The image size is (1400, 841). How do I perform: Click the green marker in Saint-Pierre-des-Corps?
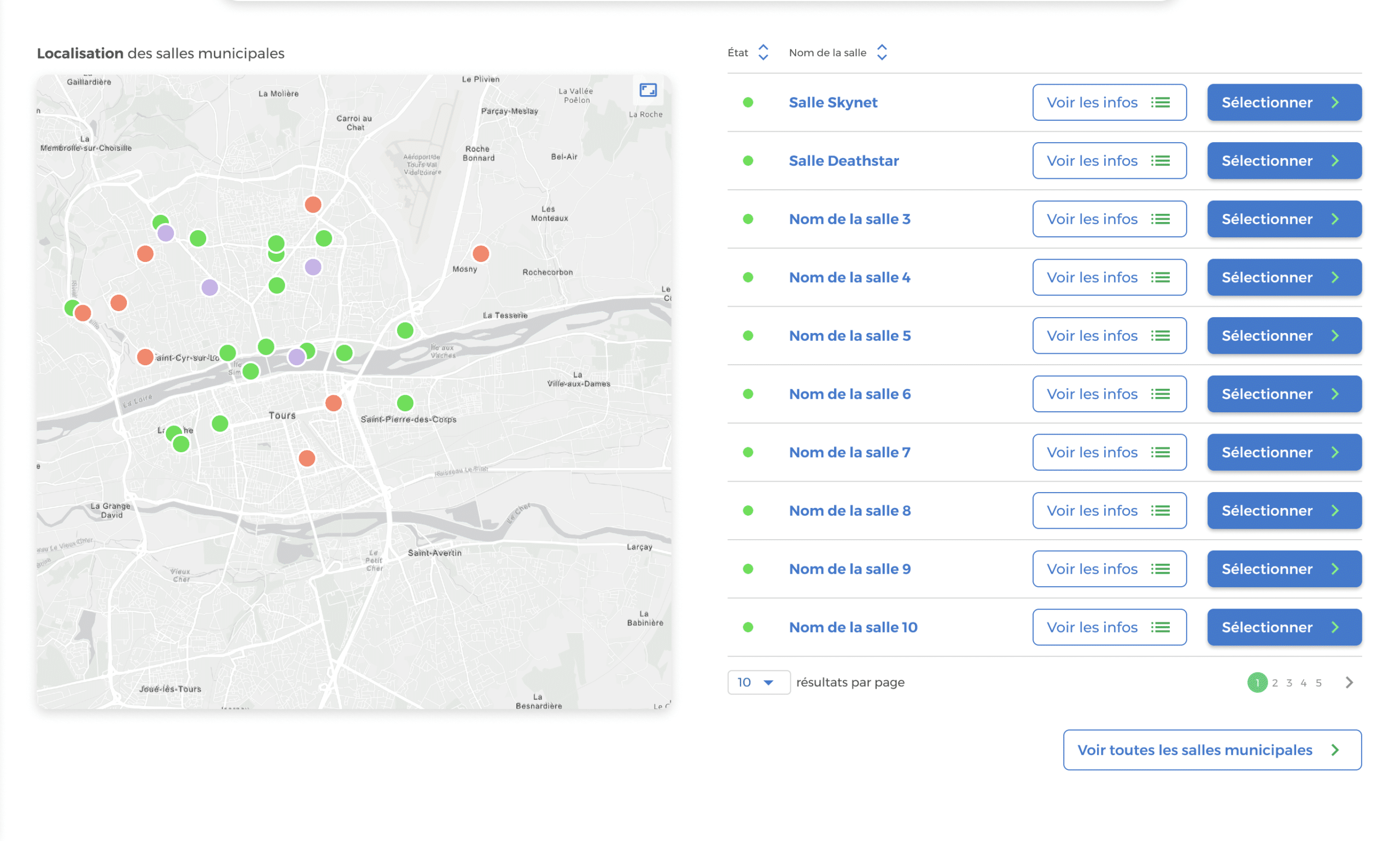pos(405,403)
